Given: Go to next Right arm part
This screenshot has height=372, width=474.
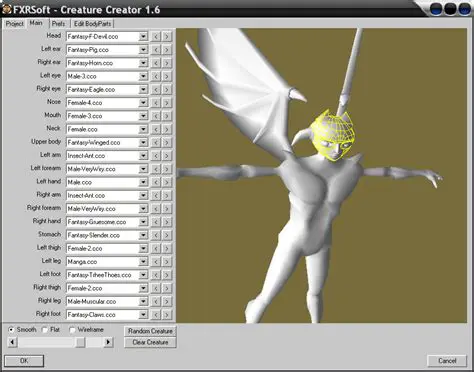Looking at the screenshot, I should click(x=166, y=195).
